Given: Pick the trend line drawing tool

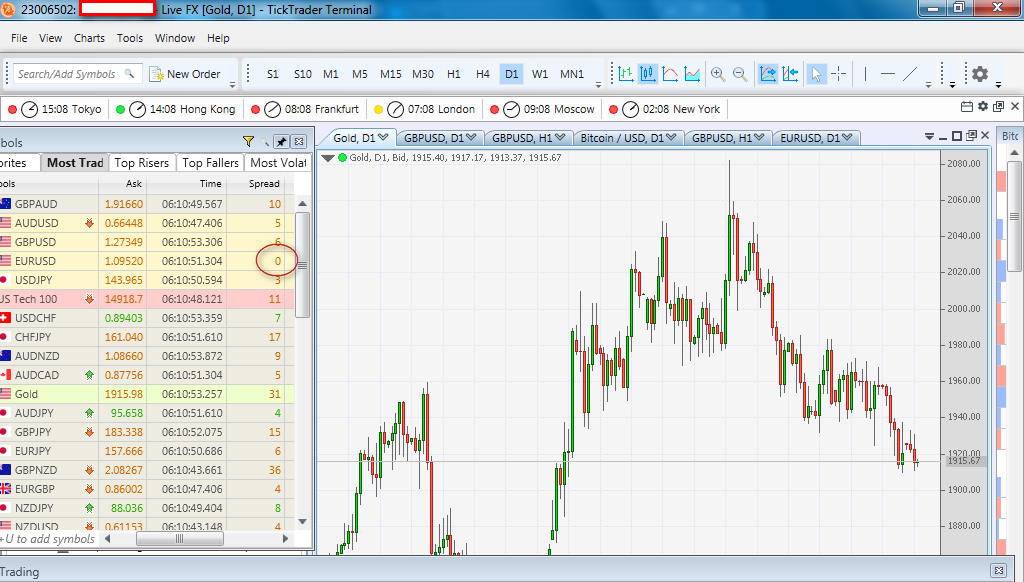Looking at the screenshot, I should click(x=910, y=74).
